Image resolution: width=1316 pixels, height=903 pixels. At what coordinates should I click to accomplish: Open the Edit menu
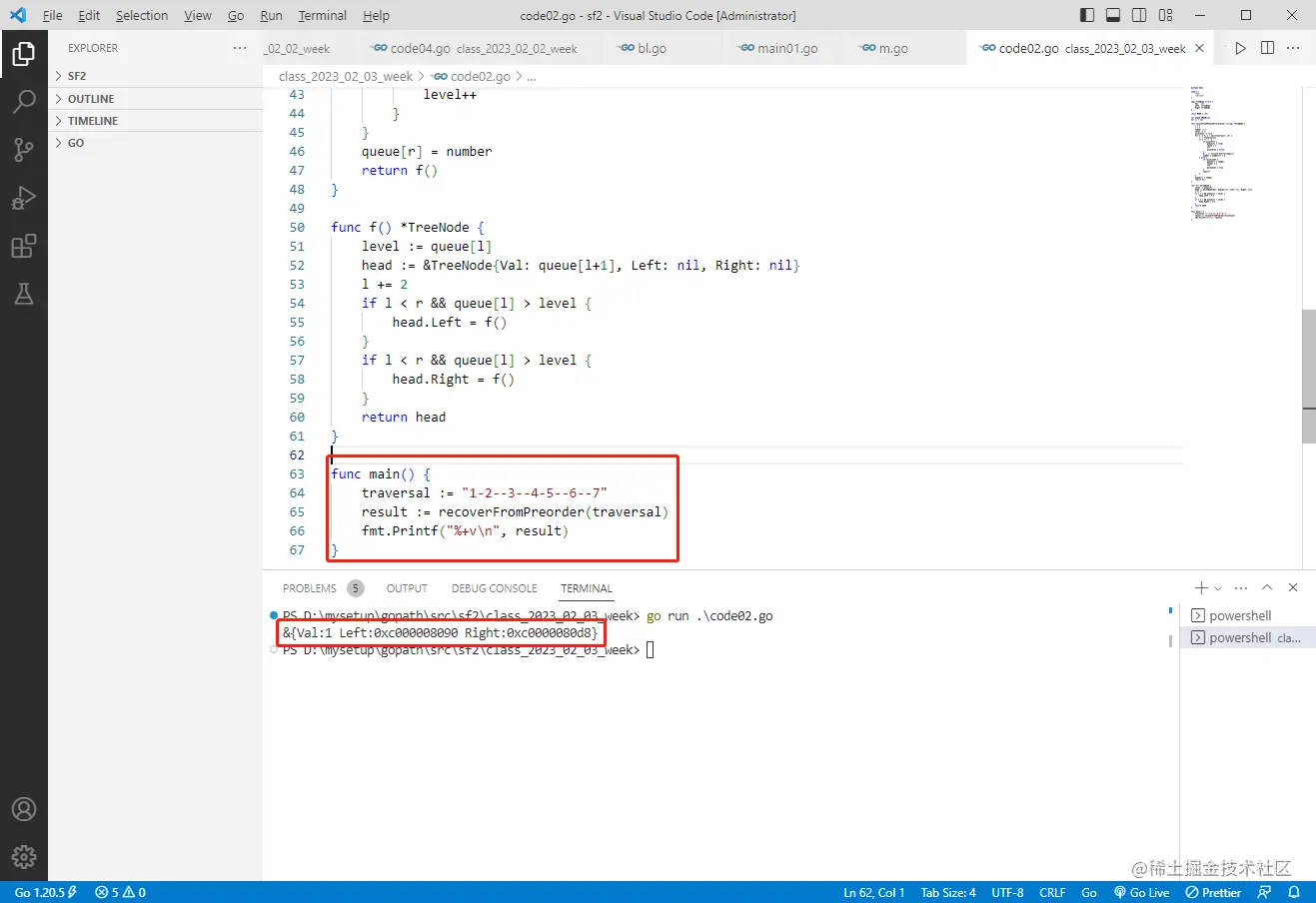click(89, 15)
